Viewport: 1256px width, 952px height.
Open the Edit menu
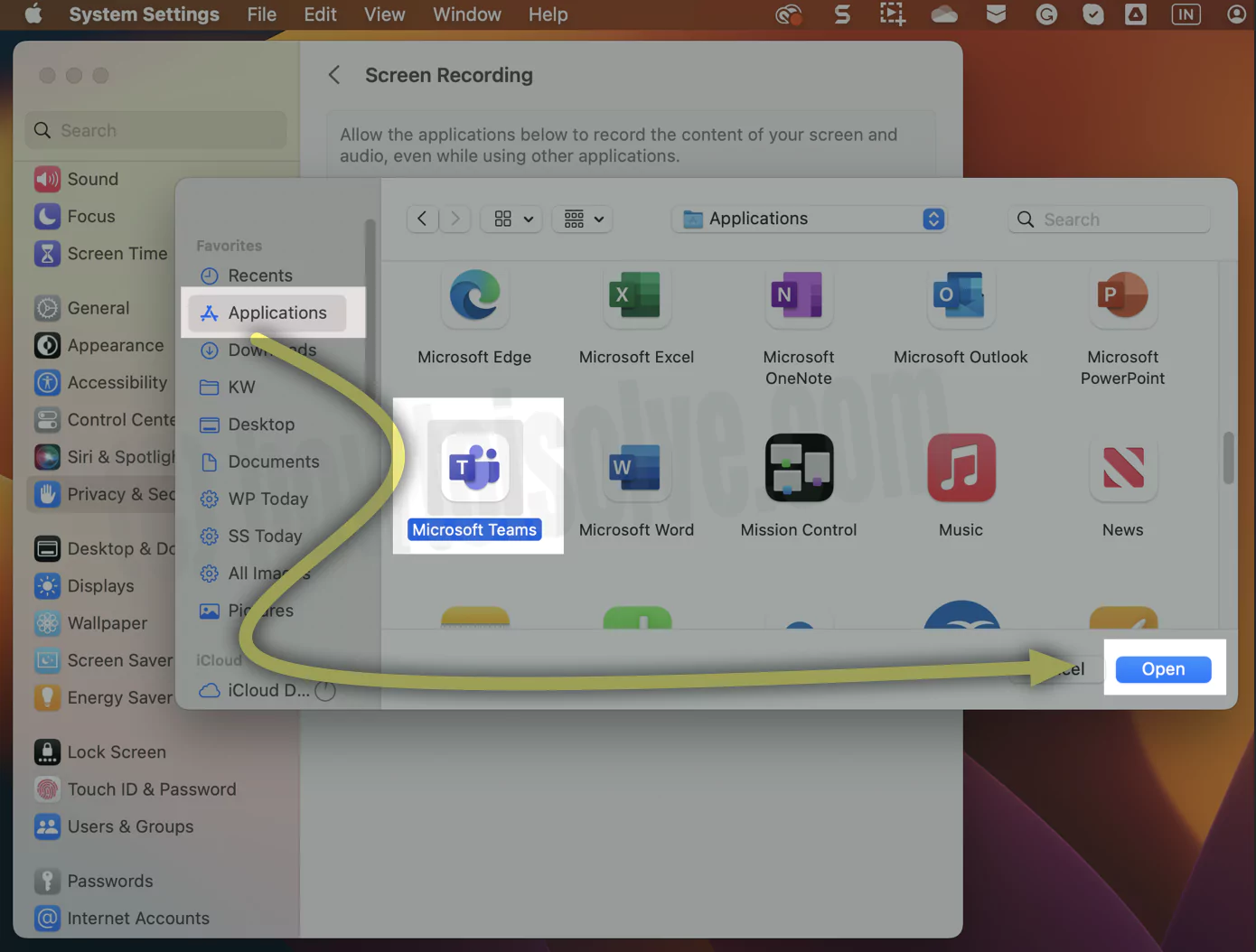tap(320, 14)
